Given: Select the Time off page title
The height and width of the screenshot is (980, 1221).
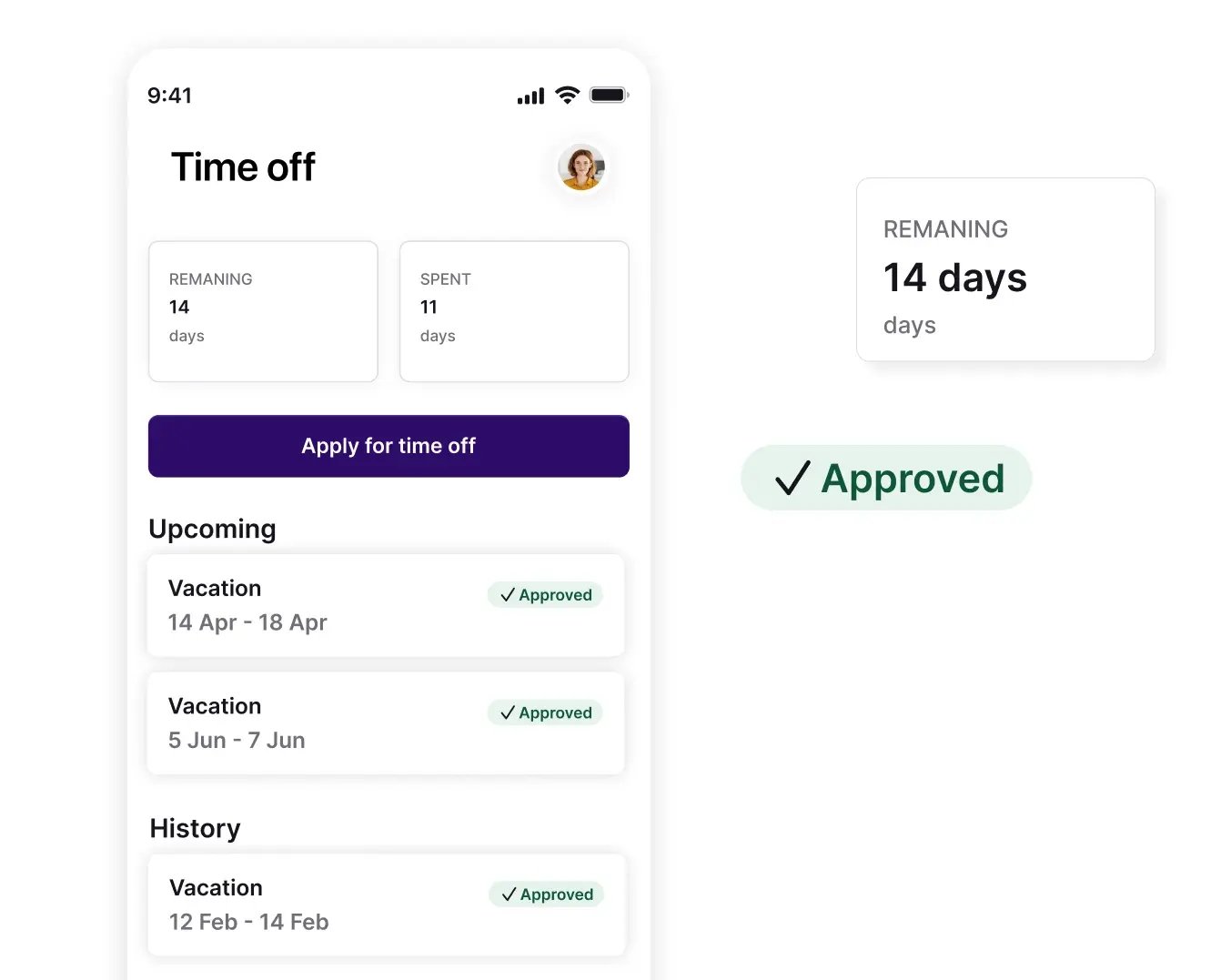Looking at the screenshot, I should pyautogui.click(x=242, y=167).
